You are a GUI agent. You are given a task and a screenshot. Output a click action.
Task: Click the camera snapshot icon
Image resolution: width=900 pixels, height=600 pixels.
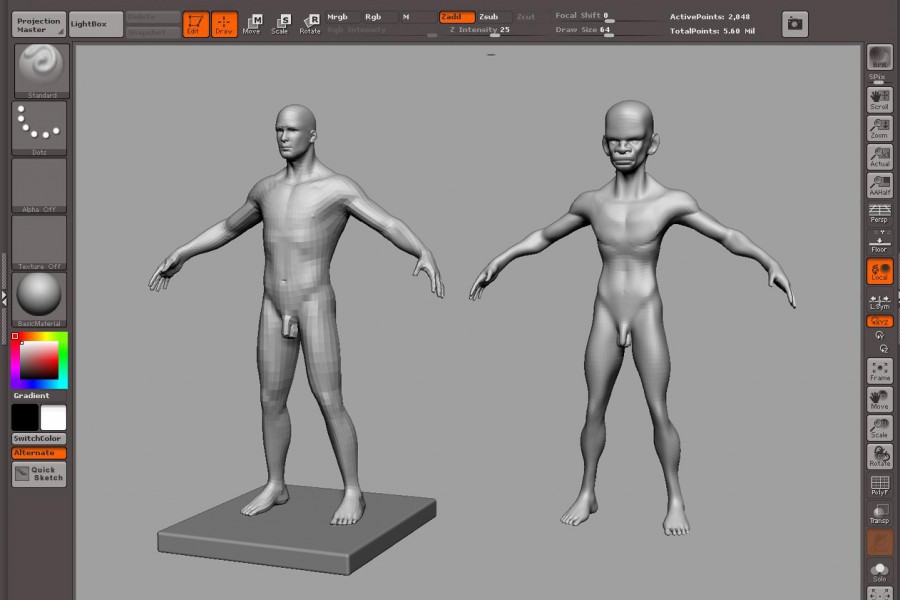[794, 23]
